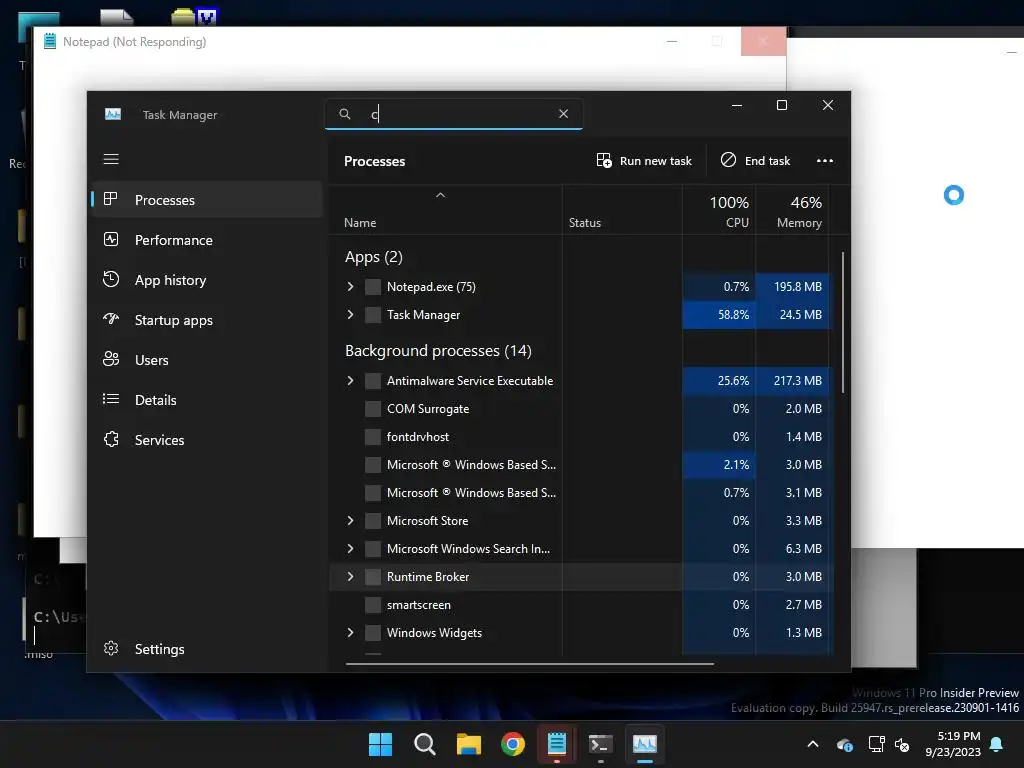Switch to terminal window from taskbar
Viewport: 1024px width, 768px height.
tap(600, 744)
